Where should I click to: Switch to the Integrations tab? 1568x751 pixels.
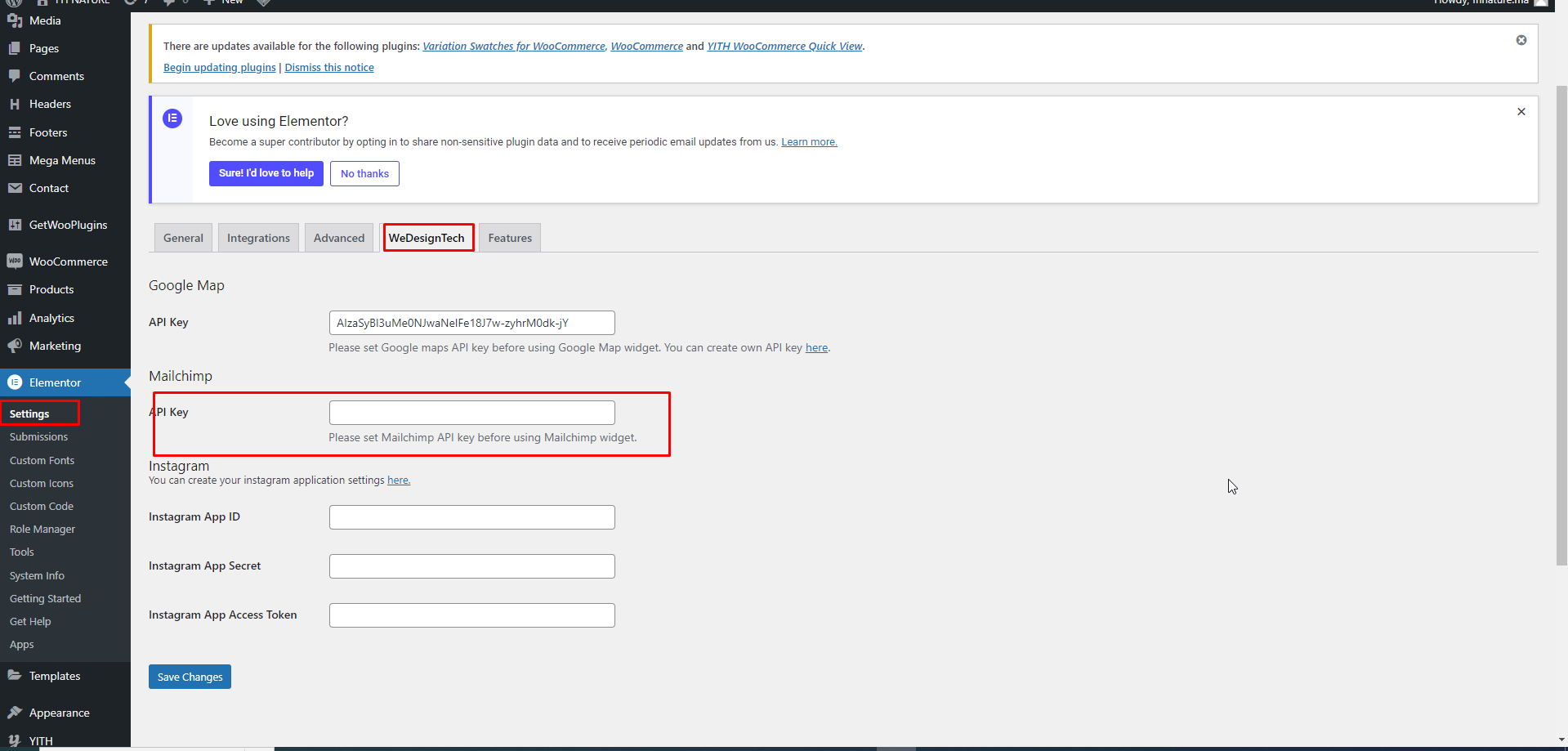[258, 238]
